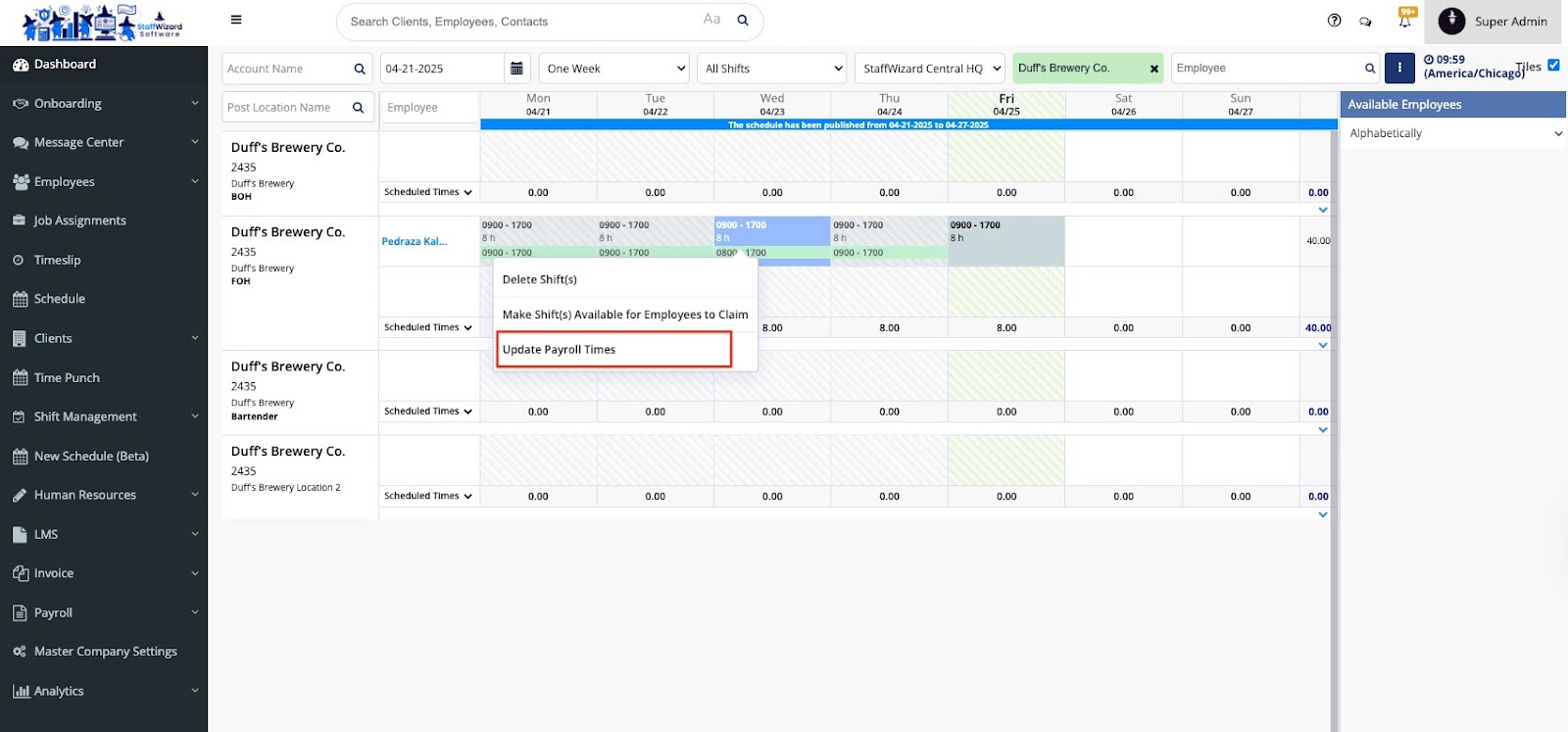Image resolution: width=1568 pixels, height=732 pixels.
Task: Click the help question mark icon
Action: click(1334, 21)
